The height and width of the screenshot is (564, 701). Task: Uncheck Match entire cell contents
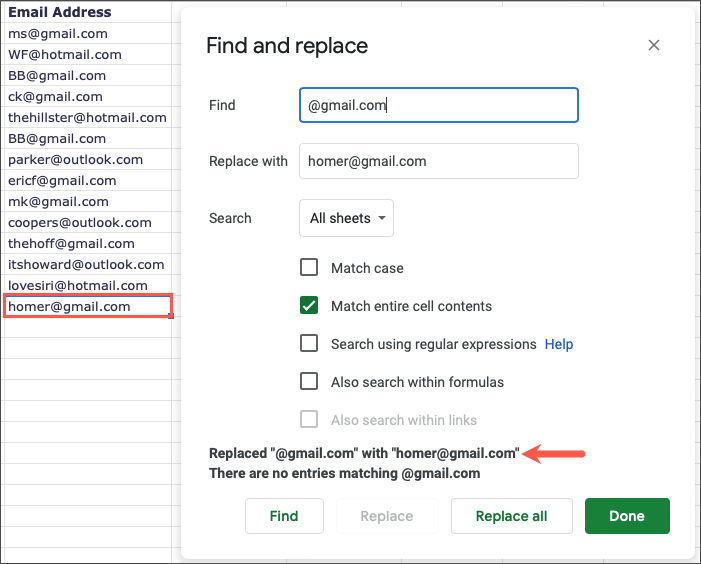310,306
